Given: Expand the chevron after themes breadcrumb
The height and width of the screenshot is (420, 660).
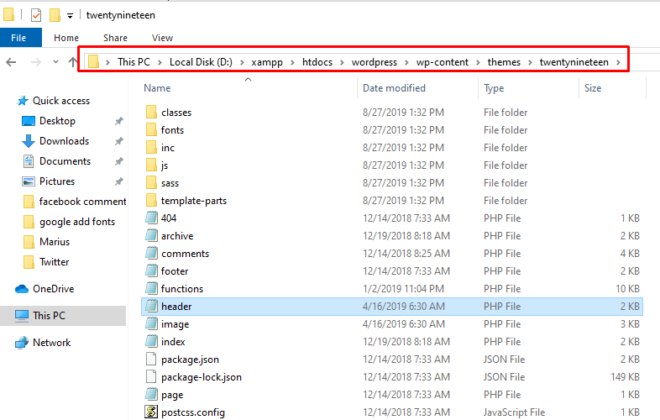Looking at the screenshot, I should pos(530,63).
